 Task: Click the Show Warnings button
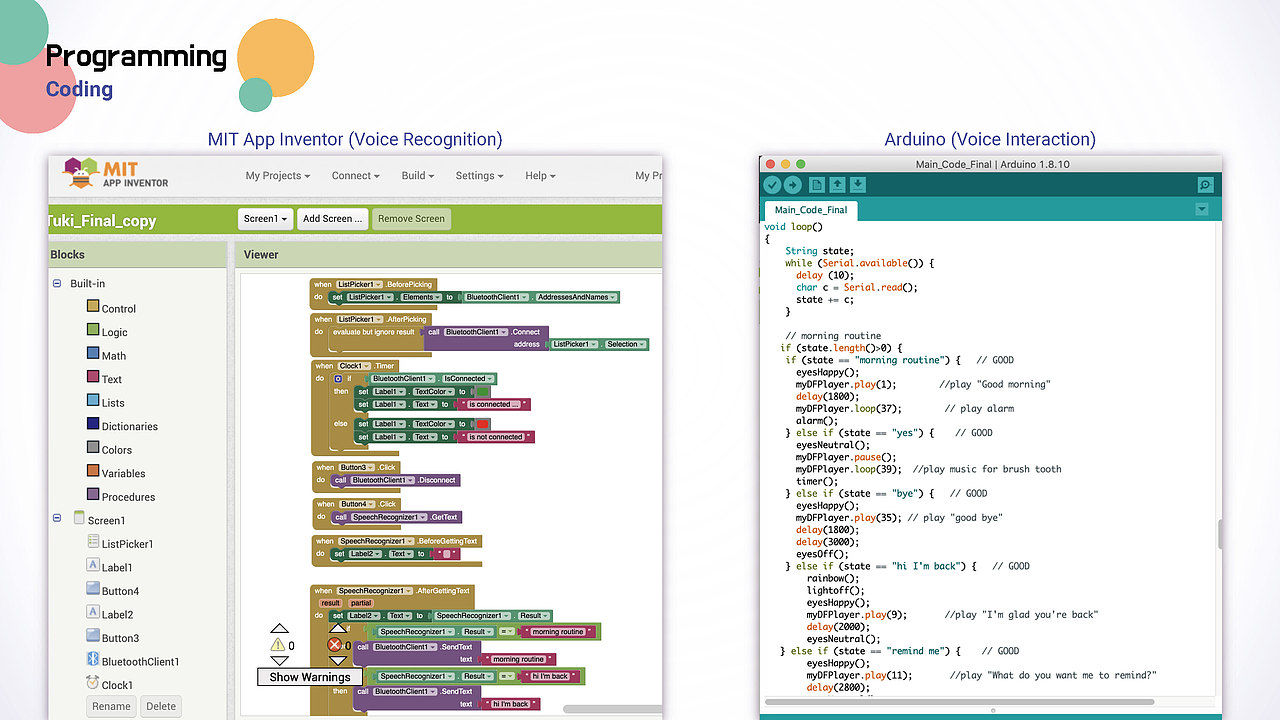click(310, 677)
